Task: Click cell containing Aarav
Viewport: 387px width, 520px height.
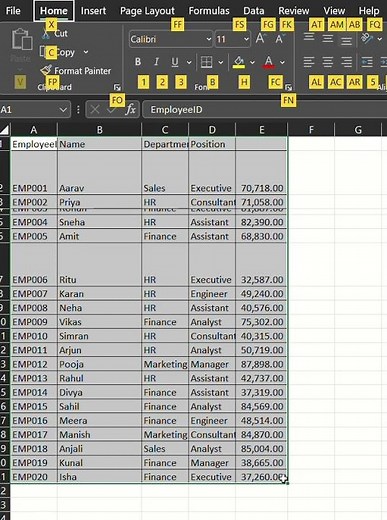Action: click(99, 173)
